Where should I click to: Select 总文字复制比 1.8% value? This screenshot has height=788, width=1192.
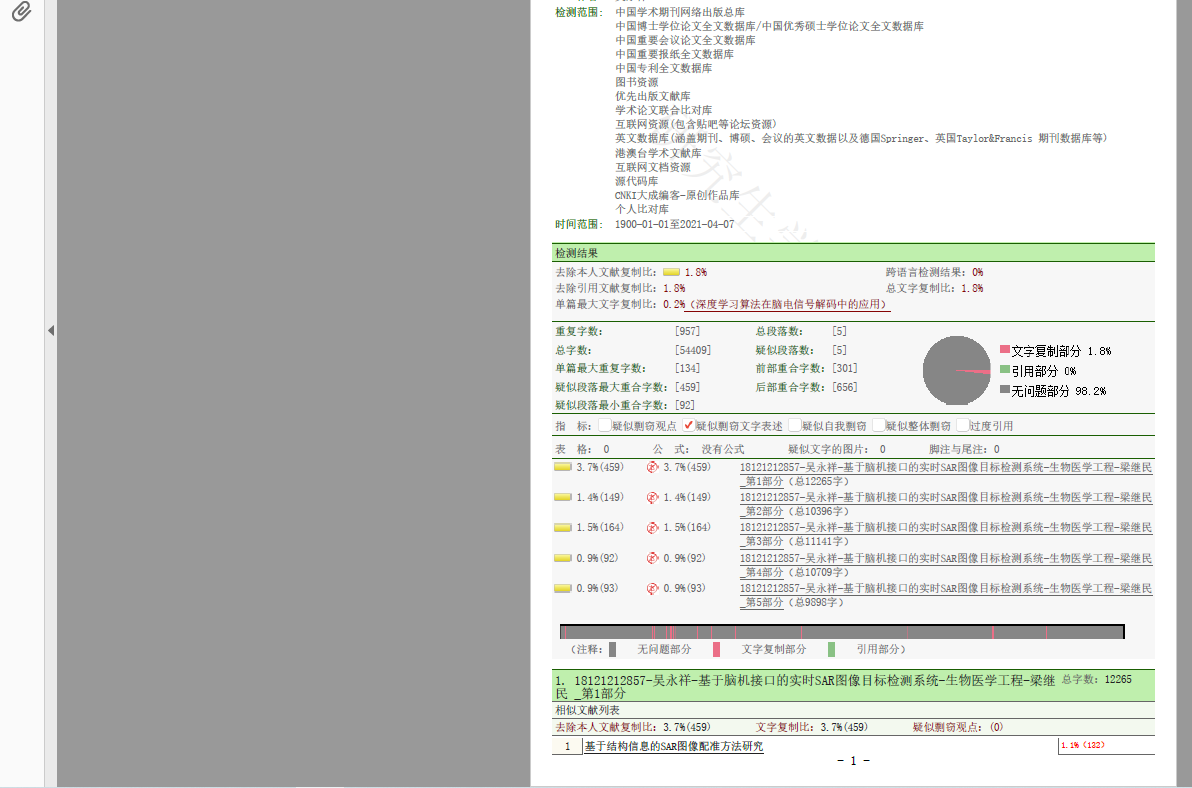point(972,289)
